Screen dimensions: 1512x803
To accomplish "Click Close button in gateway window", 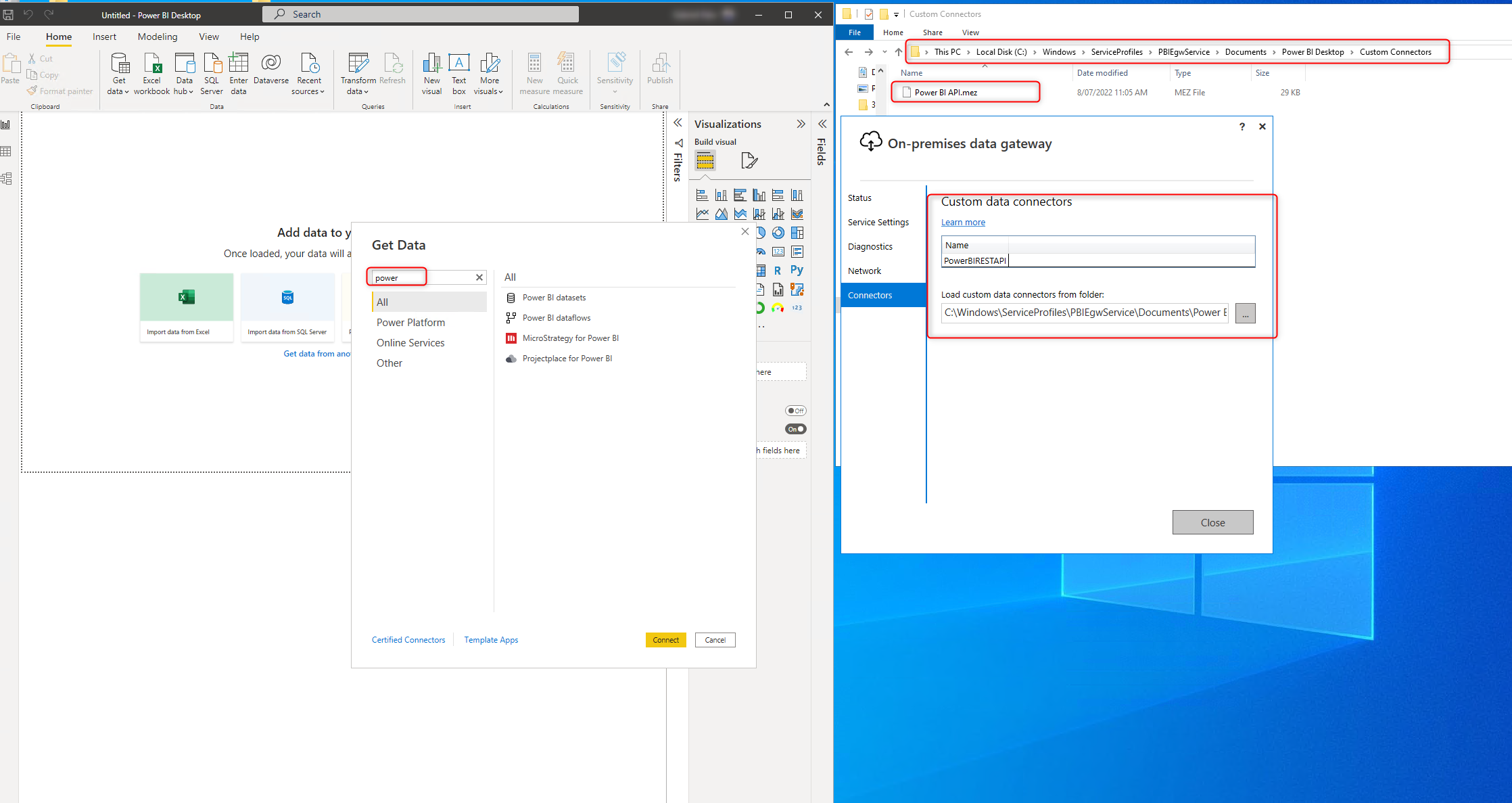I will pos(1212,522).
